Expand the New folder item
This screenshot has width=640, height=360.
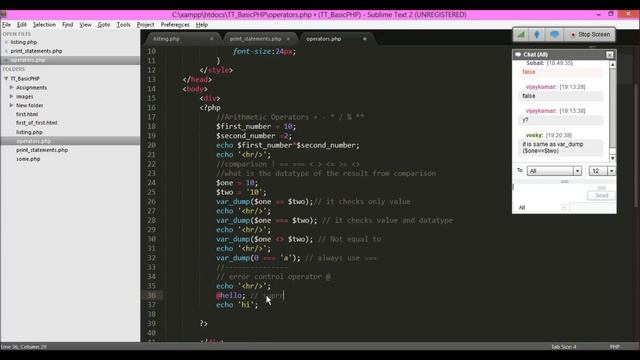click(11, 105)
